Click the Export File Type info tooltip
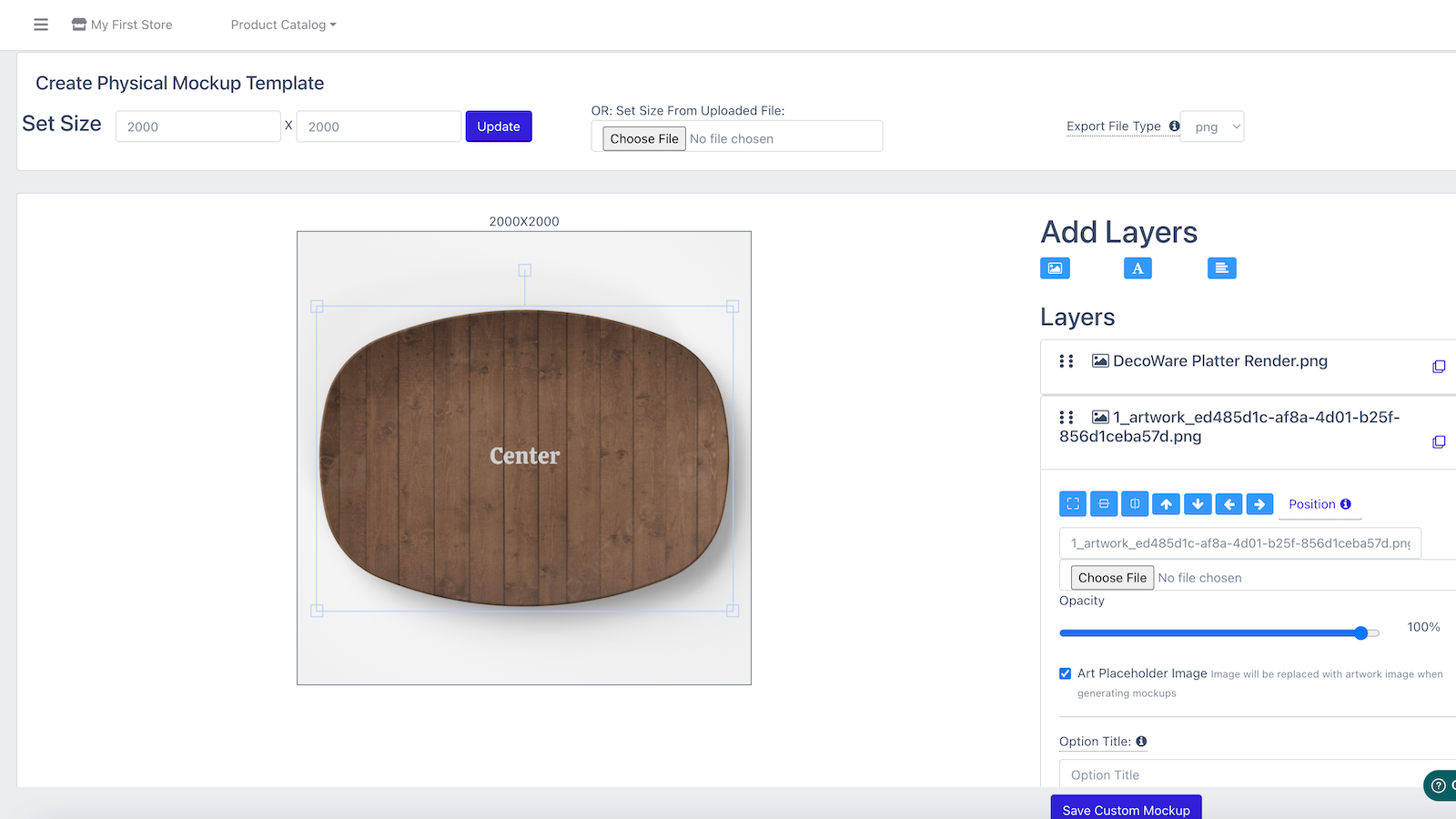The height and width of the screenshot is (819, 1456). pyautogui.click(x=1175, y=126)
